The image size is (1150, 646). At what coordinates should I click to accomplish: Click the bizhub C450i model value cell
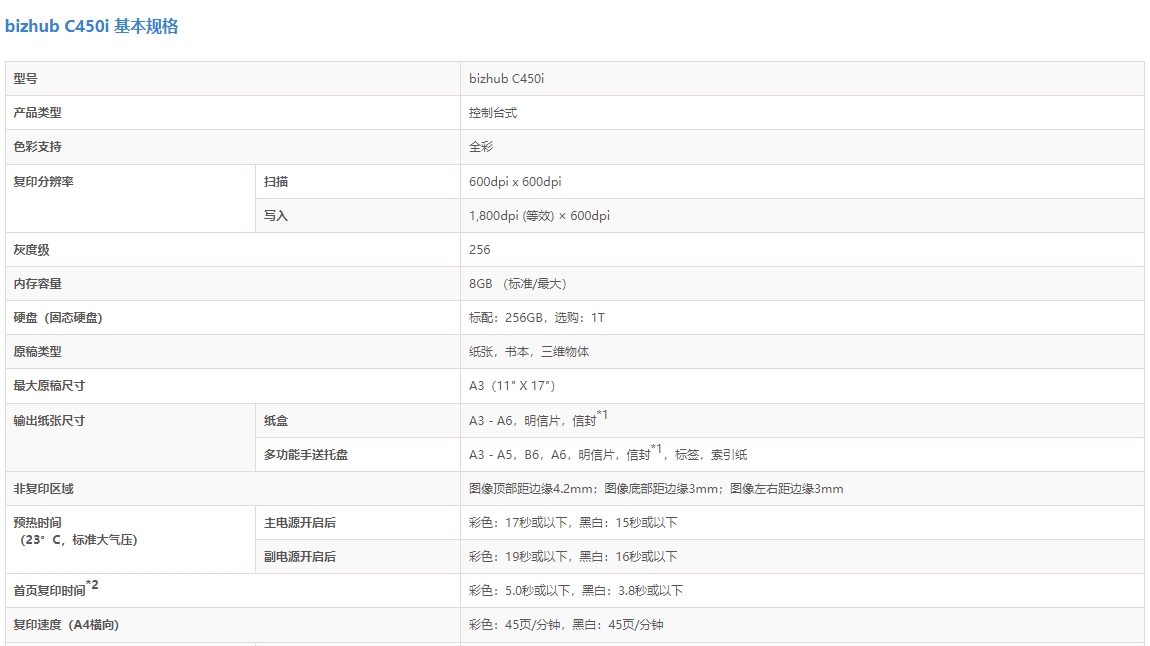pyautogui.click(x=506, y=79)
